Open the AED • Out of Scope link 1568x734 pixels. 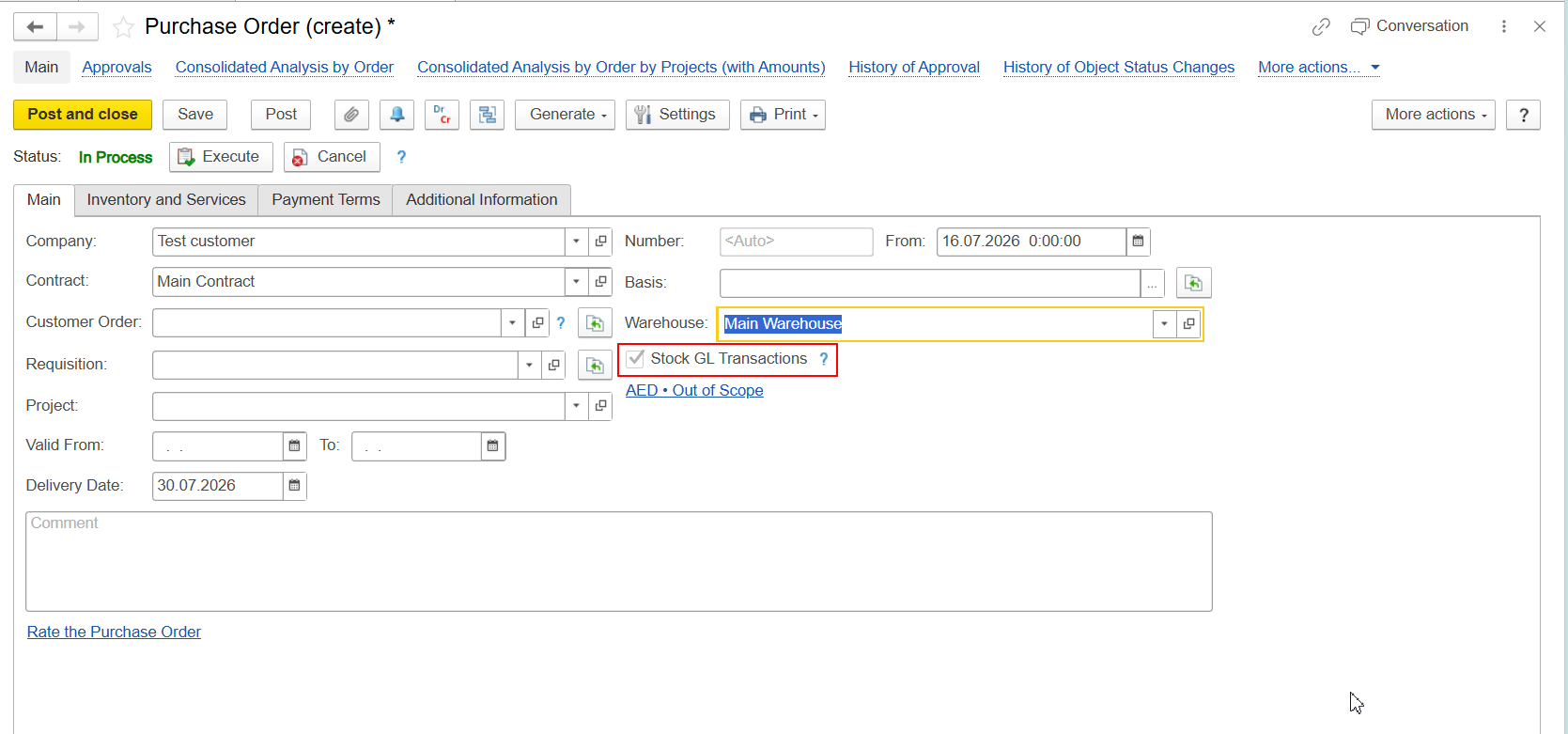pyautogui.click(x=694, y=391)
